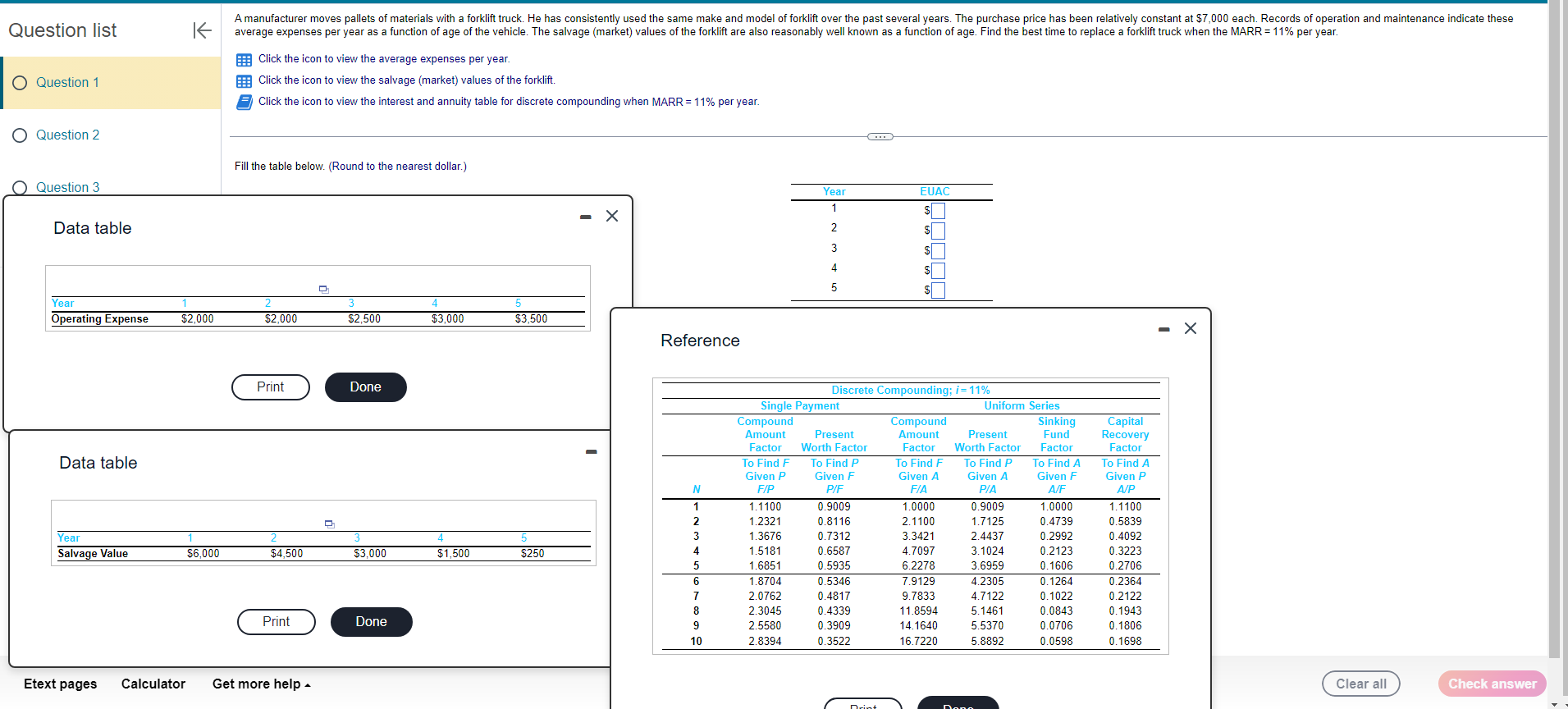Close the Operating Expense data table dialog
The width and height of the screenshot is (1568, 709).
[x=612, y=216]
